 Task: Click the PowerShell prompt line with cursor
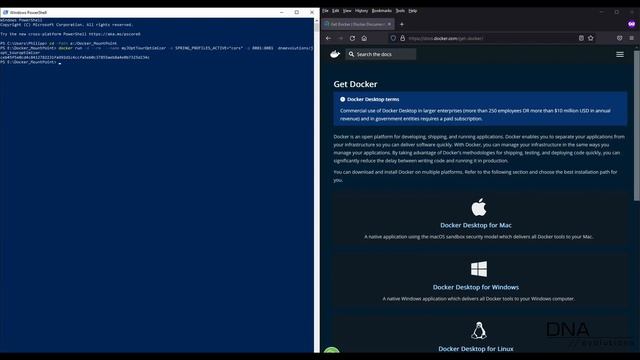[31, 62]
